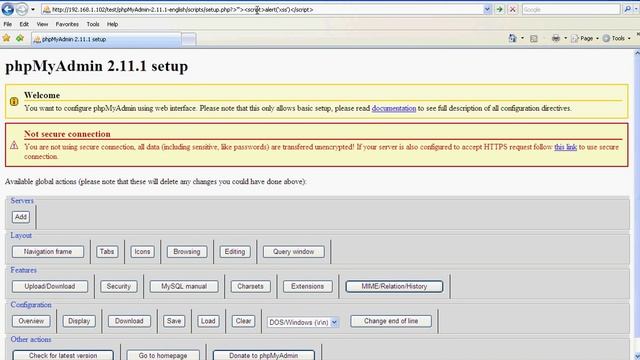Click the configuration Clear button

click(243, 321)
